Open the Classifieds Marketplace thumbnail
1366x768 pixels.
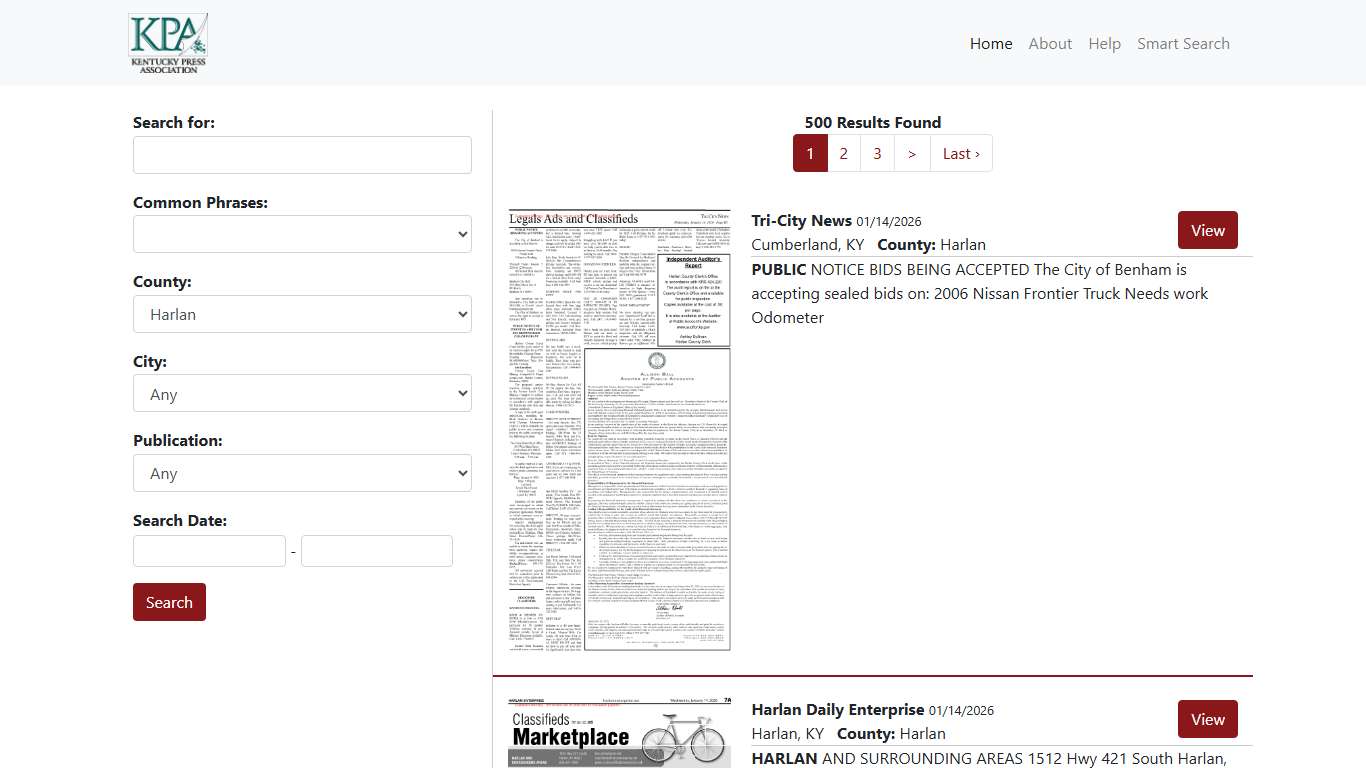618,733
